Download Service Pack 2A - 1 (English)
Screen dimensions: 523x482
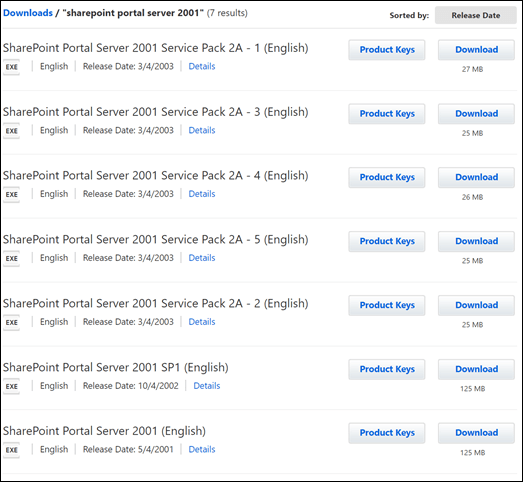pyautogui.click(x=476, y=50)
